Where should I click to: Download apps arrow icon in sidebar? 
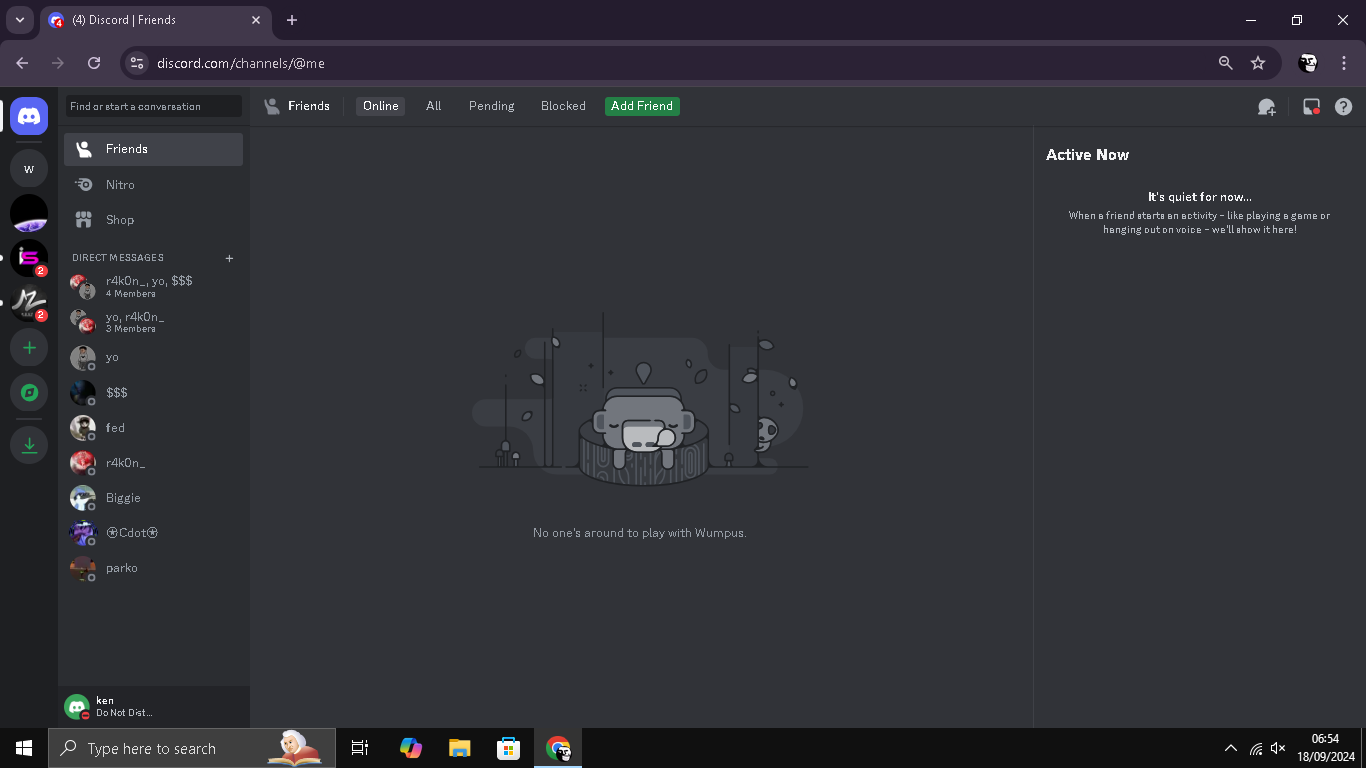tap(29, 445)
